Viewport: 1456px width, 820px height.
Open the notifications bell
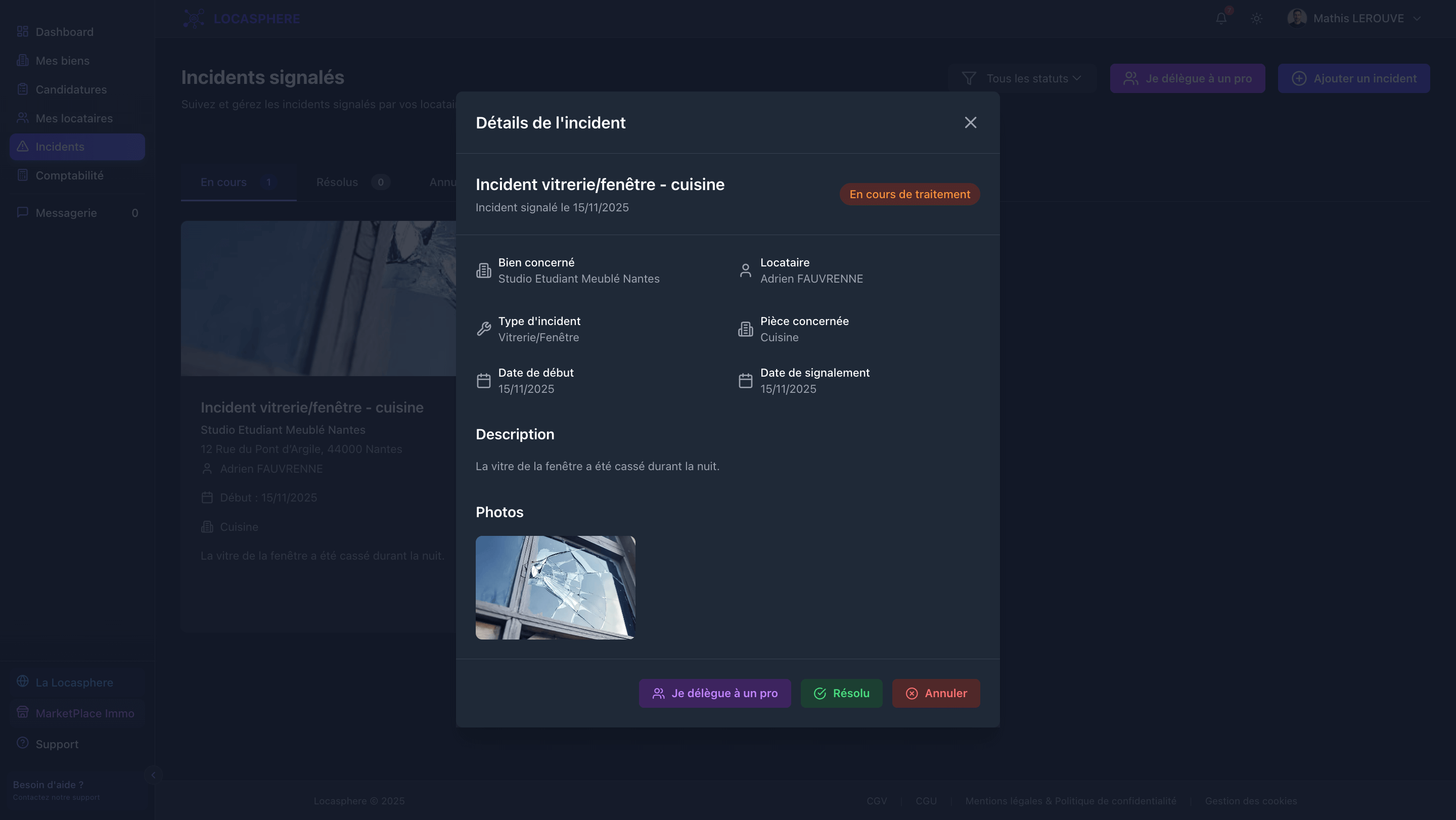click(x=1221, y=18)
